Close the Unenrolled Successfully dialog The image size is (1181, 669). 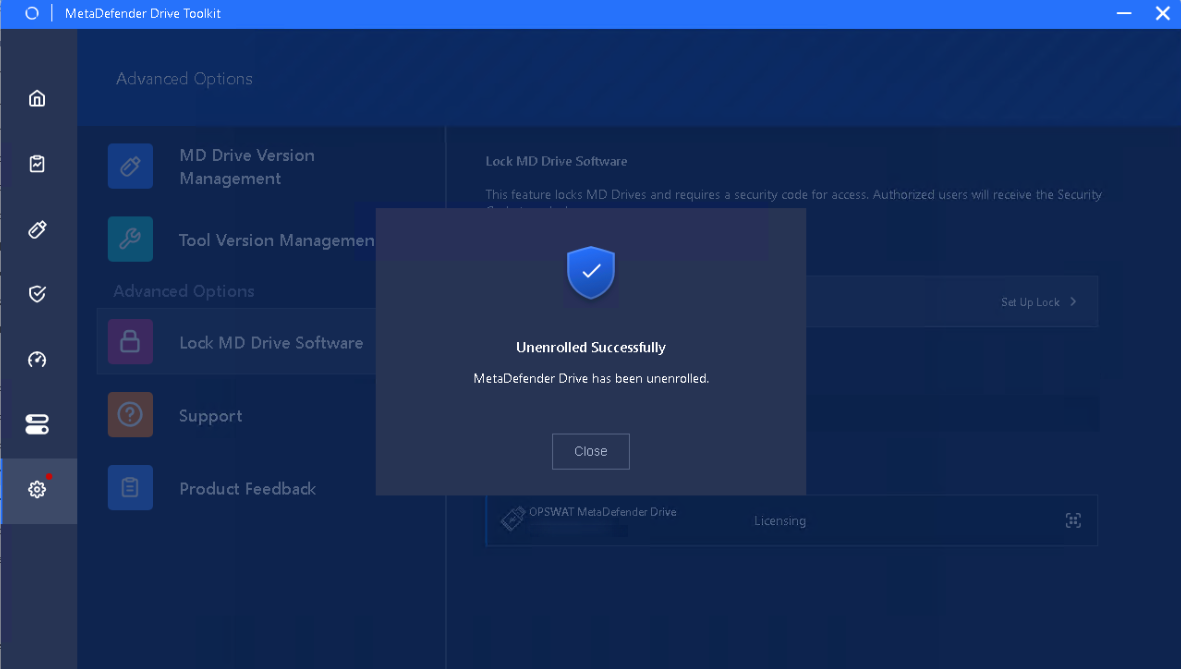[590, 451]
